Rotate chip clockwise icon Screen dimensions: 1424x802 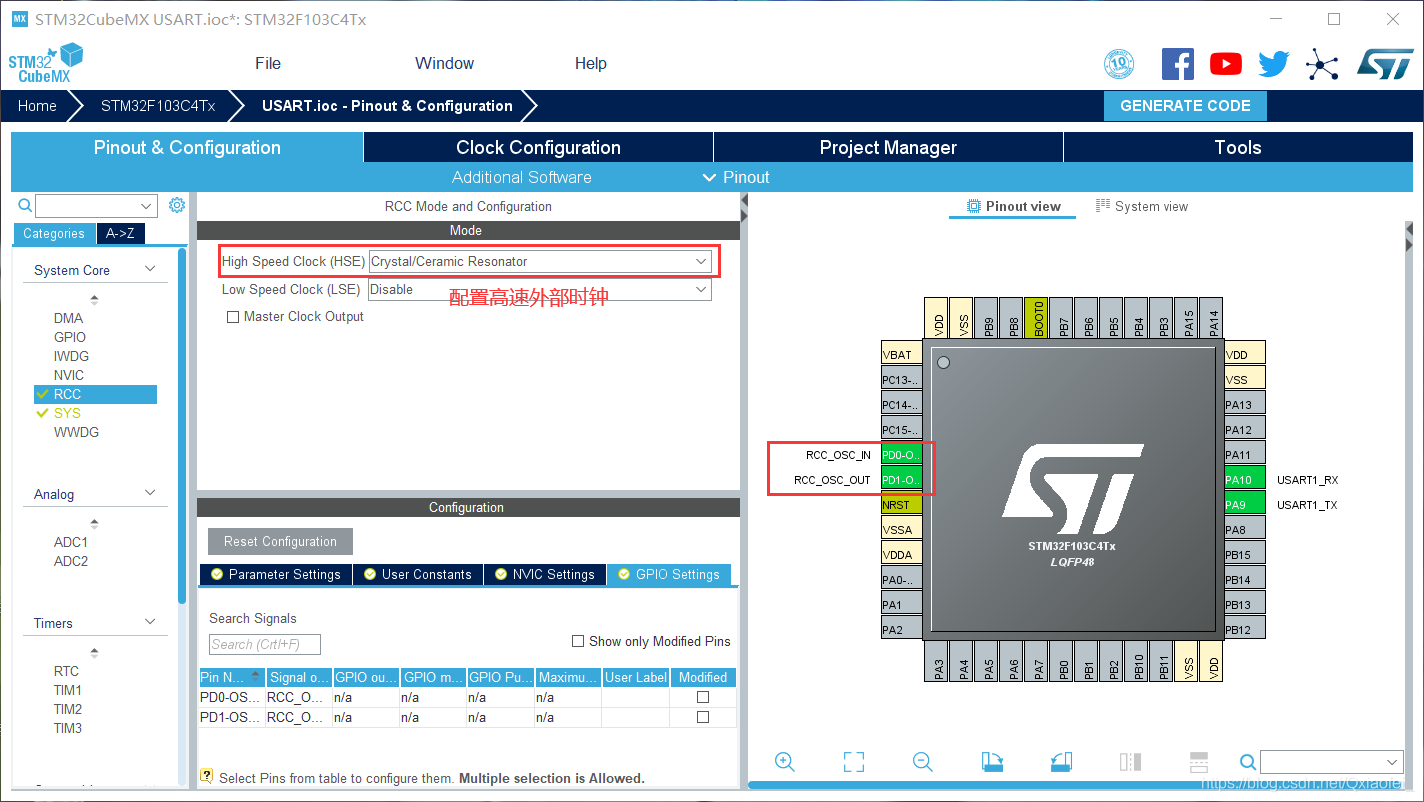992,762
